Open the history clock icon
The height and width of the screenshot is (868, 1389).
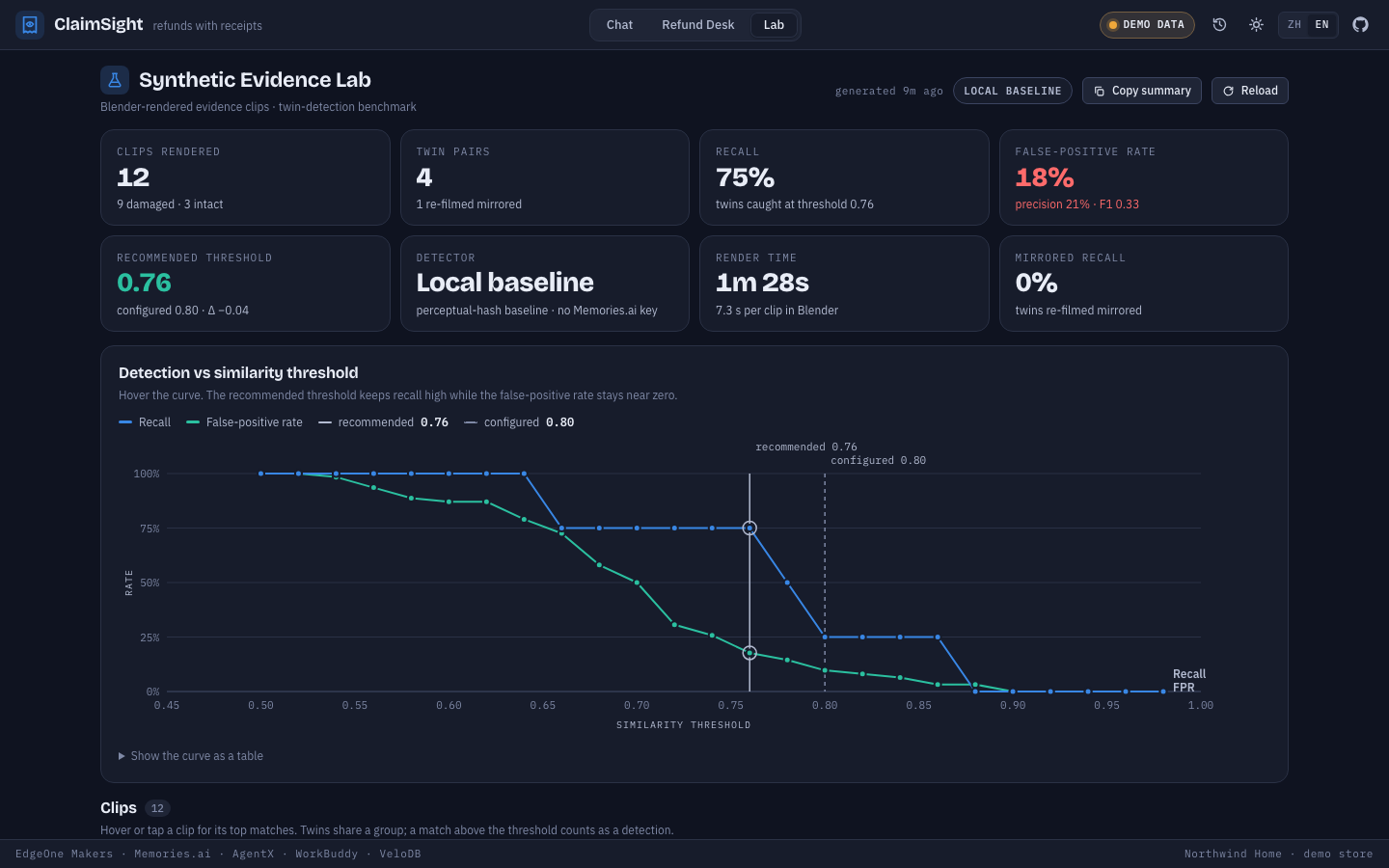click(x=1219, y=25)
